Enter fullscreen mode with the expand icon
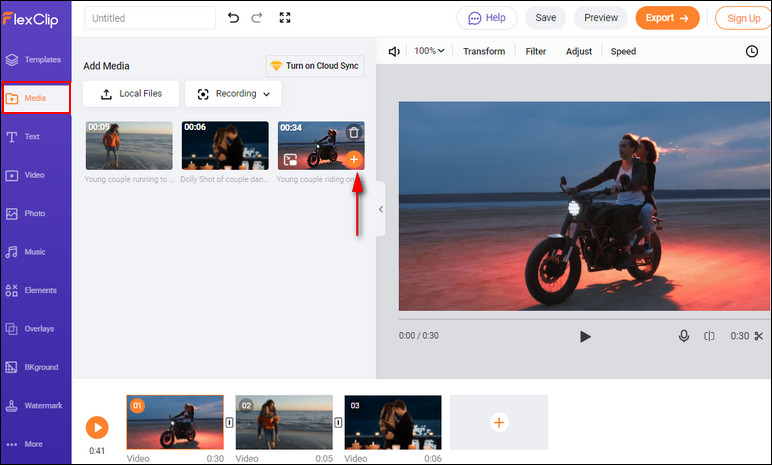 click(285, 18)
